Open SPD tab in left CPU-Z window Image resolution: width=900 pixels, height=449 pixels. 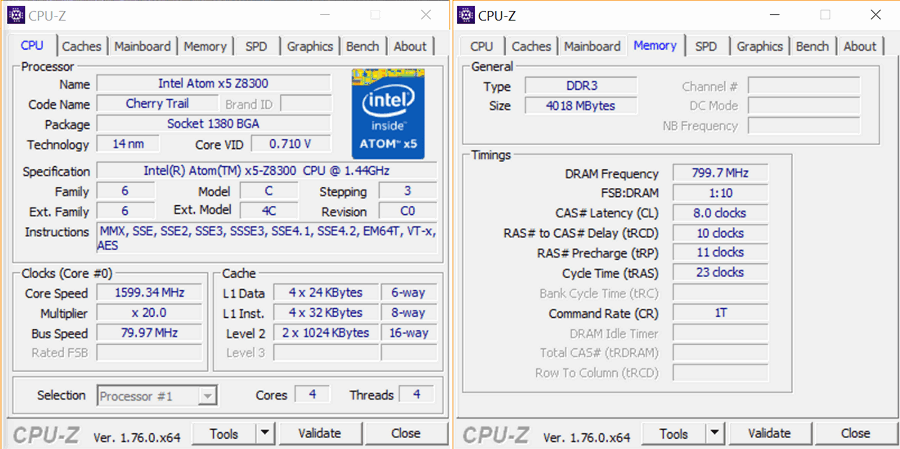click(x=256, y=47)
